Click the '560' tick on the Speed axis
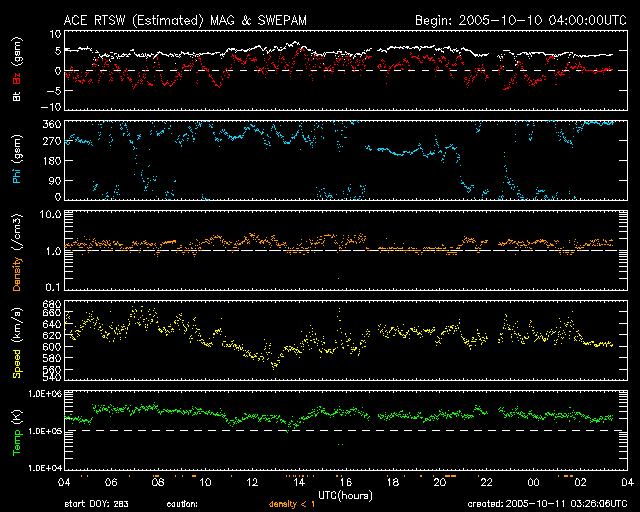Viewport: 640px width, 512px height. tap(51, 370)
